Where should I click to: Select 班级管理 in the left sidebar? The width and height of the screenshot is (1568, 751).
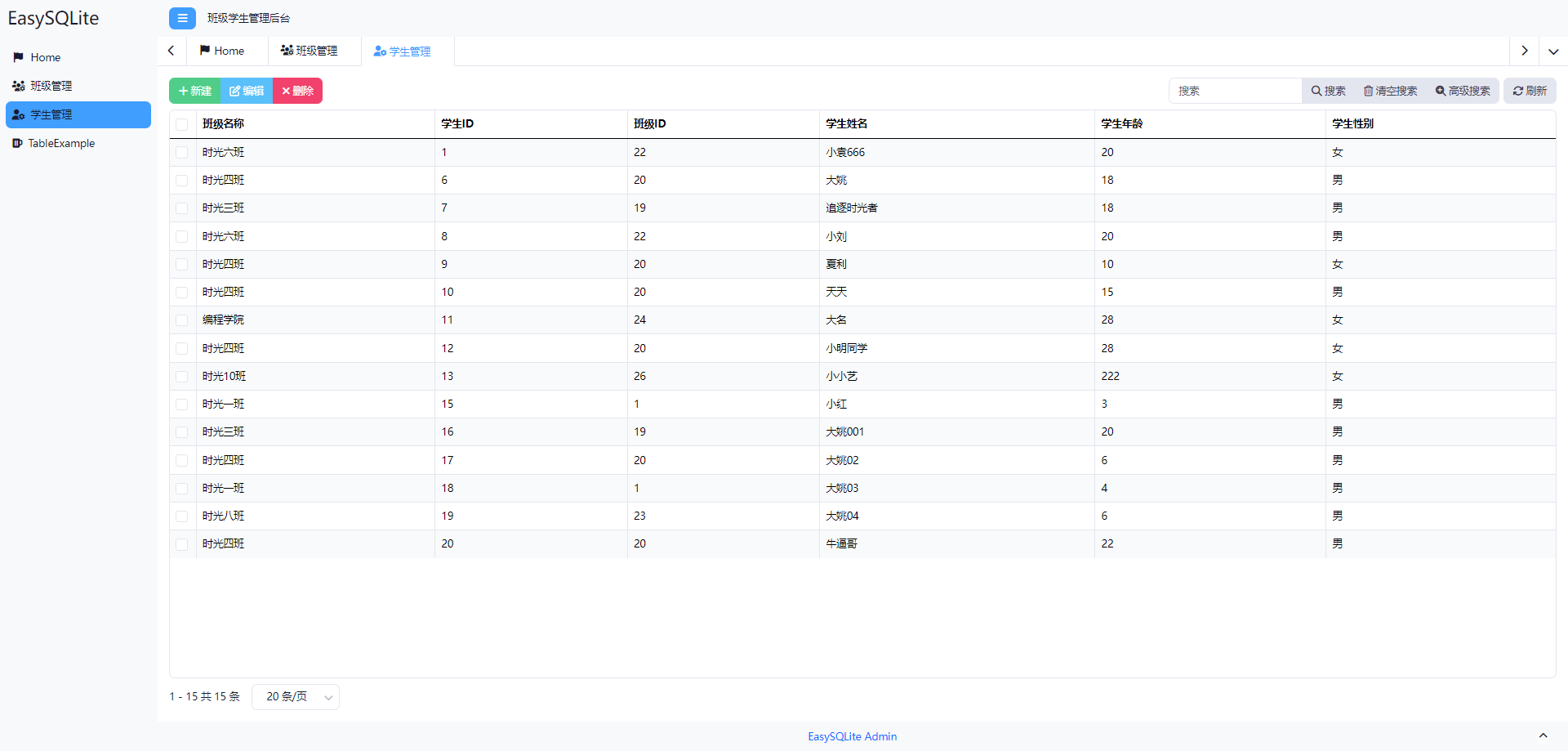pos(50,85)
